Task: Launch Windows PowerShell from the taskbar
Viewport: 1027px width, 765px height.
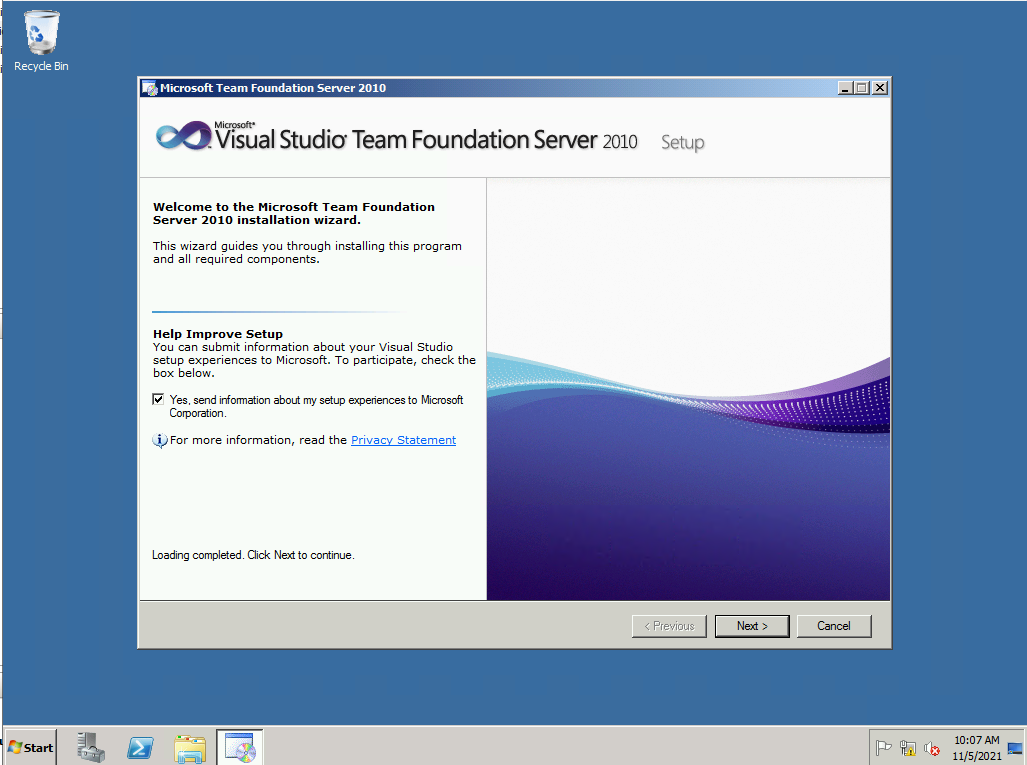Action: 140,747
